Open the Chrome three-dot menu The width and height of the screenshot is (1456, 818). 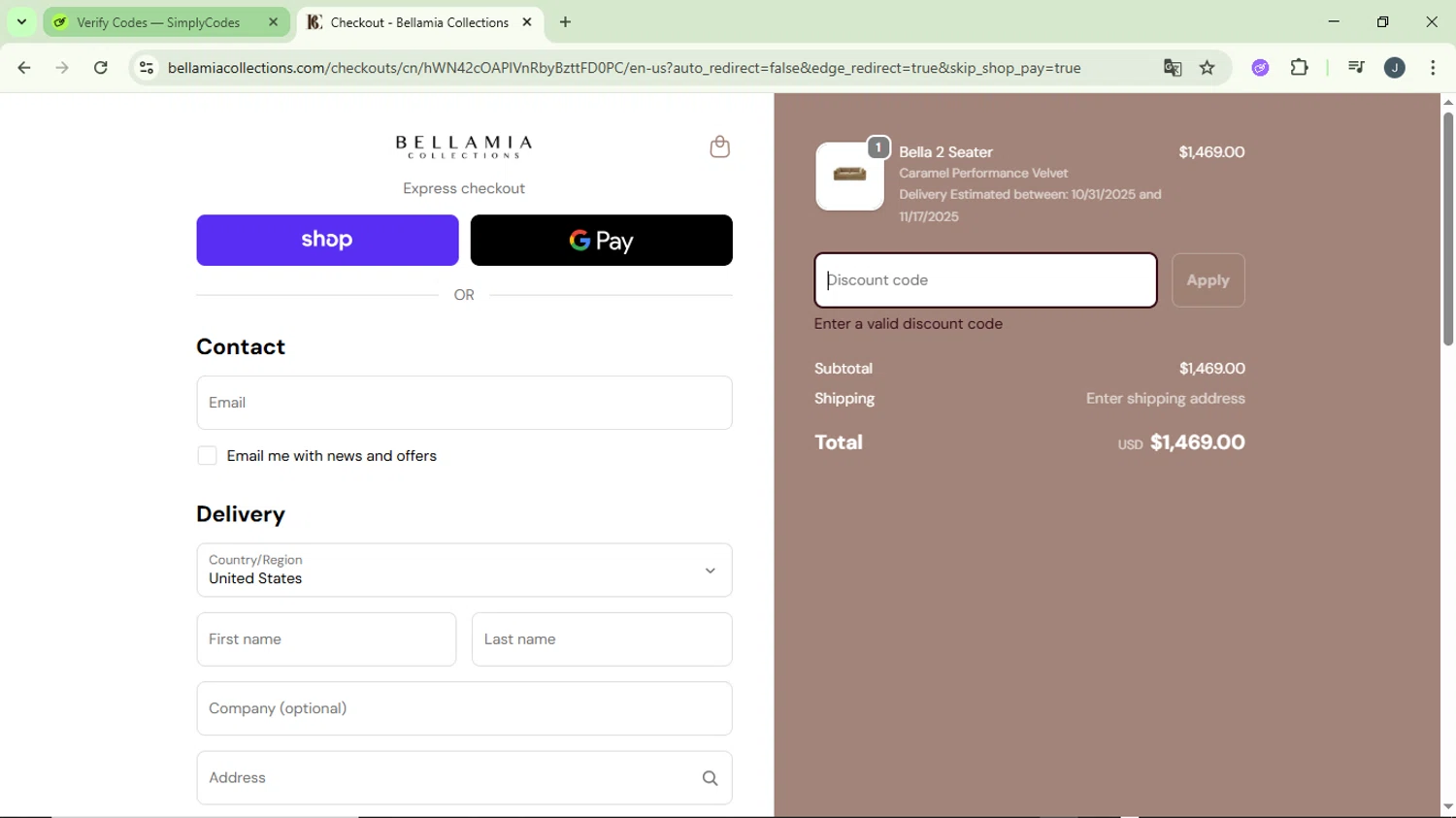coord(1434,68)
